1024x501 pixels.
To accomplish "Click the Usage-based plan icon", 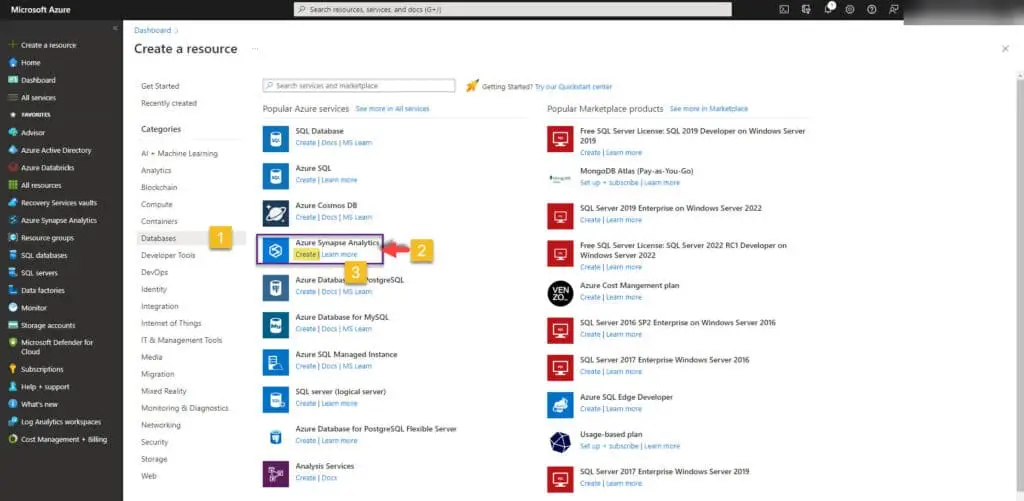I will (x=560, y=442).
